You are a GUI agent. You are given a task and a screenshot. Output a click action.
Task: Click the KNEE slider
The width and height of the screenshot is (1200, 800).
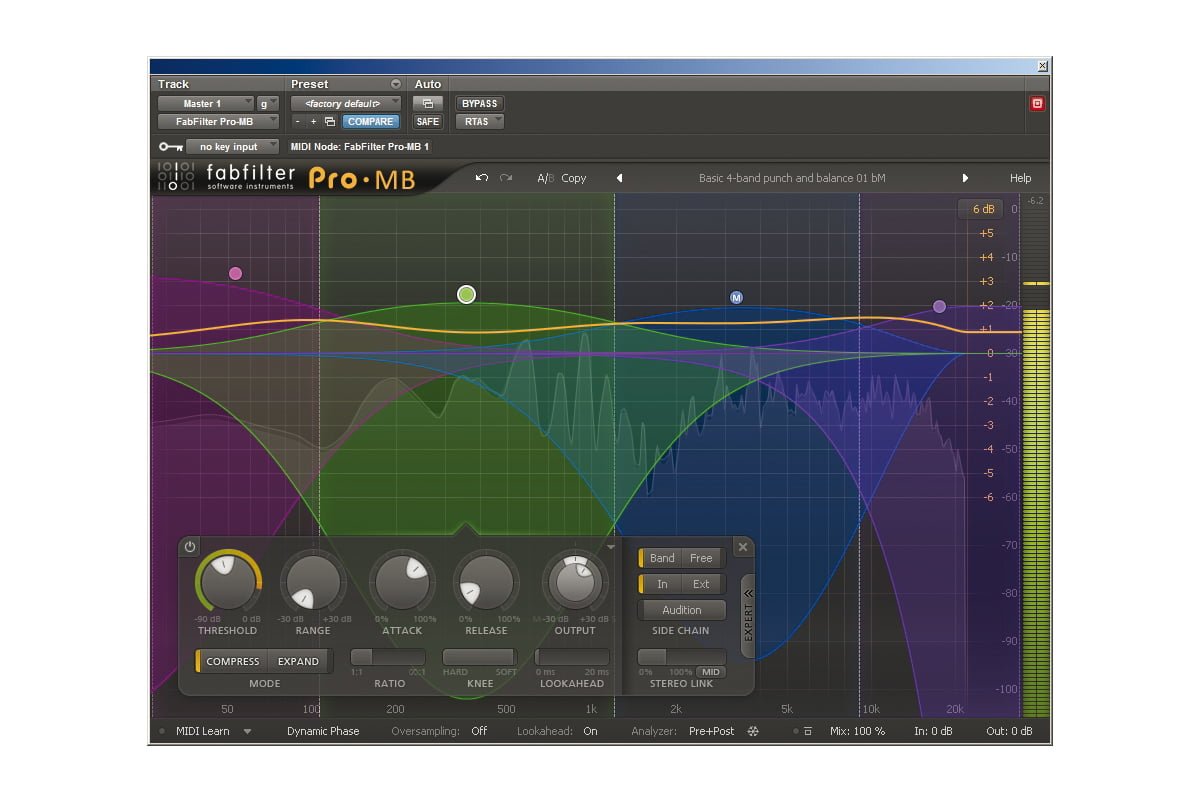click(x=480, y=657)
